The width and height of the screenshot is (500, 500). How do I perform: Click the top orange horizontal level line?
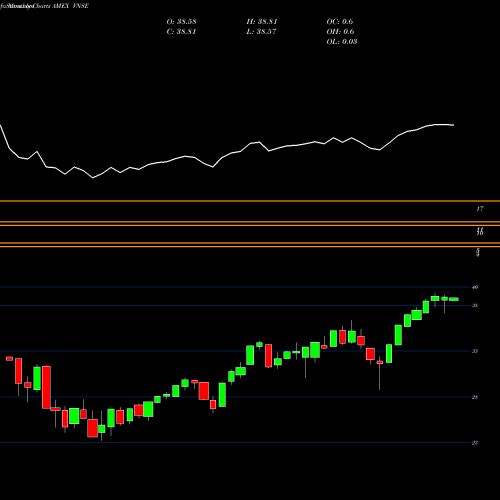click(x=250, y=201)
